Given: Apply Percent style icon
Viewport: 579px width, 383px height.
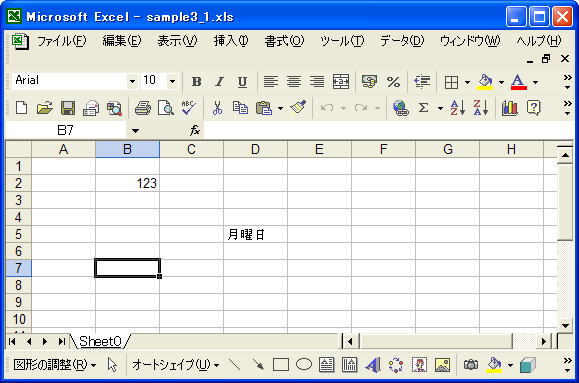Looking at the screenshot, I should pyautogui.click(x=393, y=82).
